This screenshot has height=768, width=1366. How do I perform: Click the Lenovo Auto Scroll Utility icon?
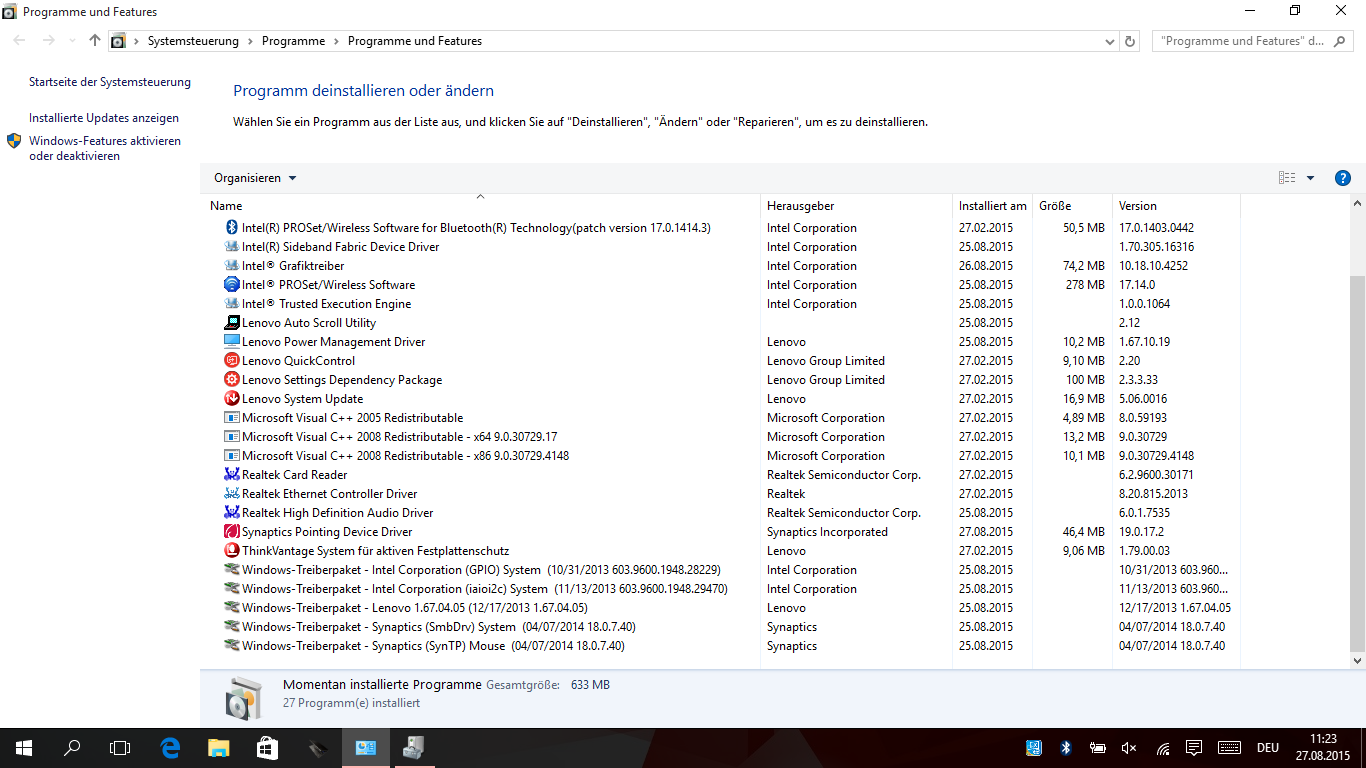tap(232, 323)
